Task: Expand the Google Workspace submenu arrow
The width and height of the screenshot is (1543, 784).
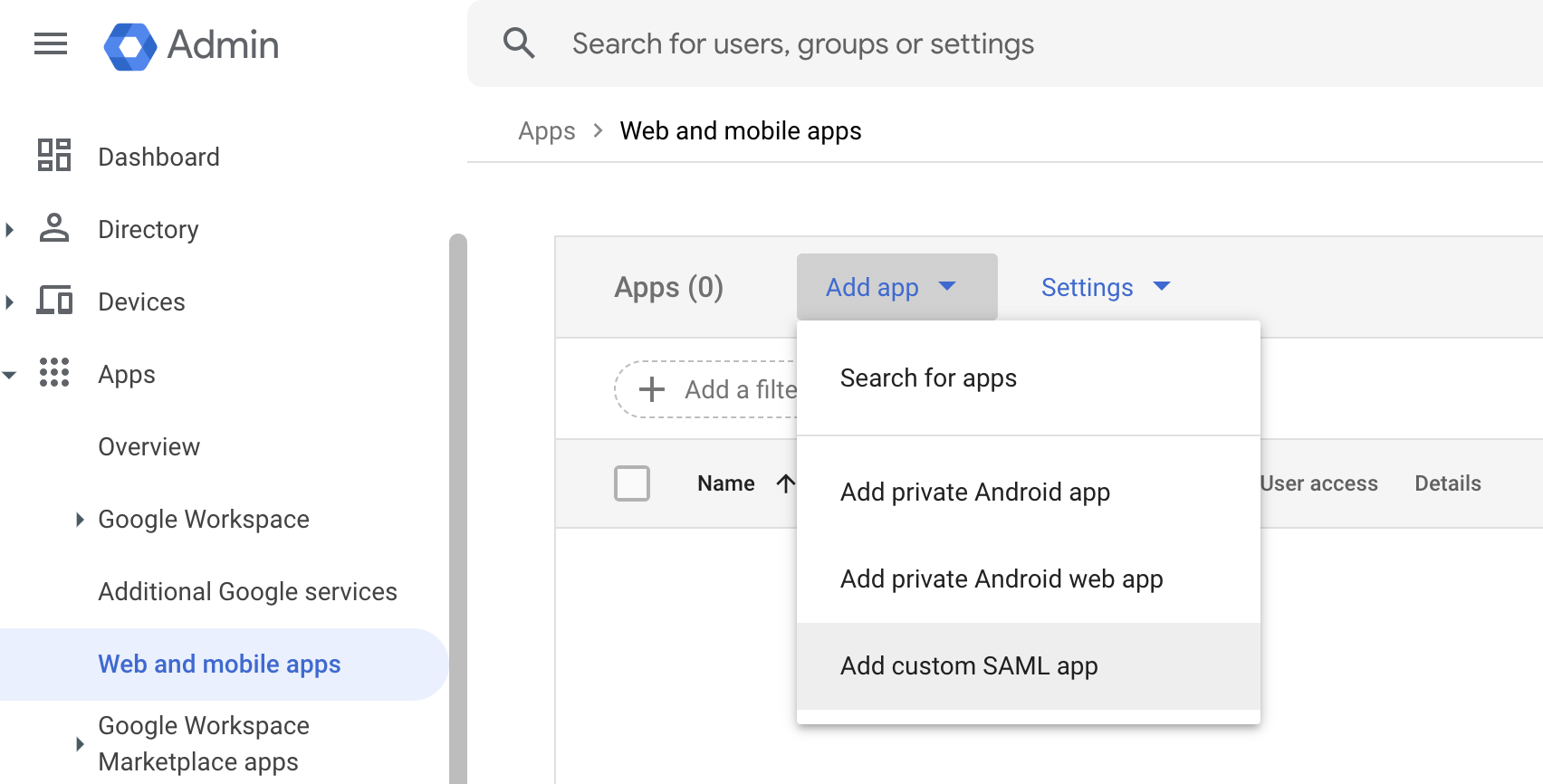Action: 80,520
